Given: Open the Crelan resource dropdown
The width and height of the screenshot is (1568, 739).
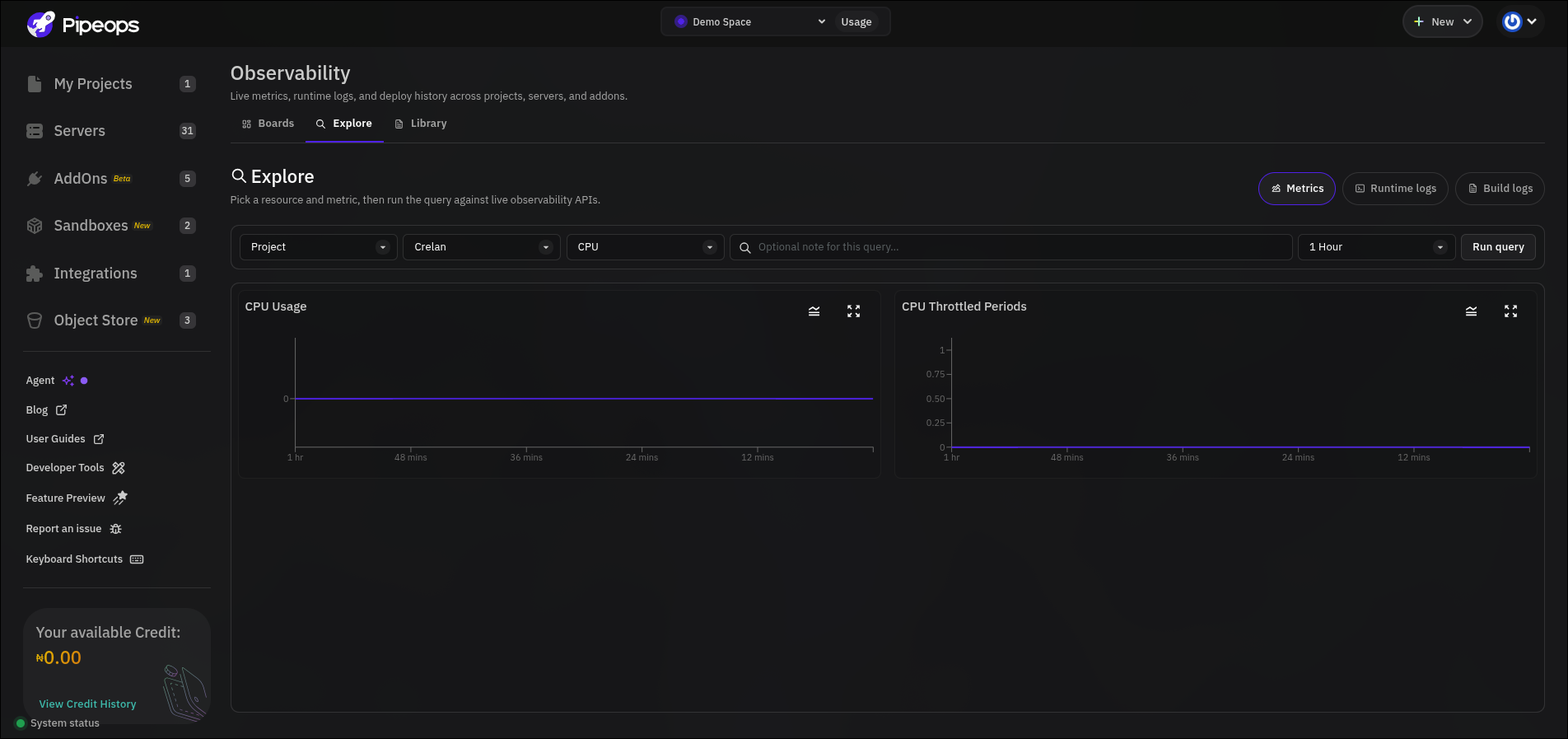Looking at the screenshot, I should pos(482,247).
